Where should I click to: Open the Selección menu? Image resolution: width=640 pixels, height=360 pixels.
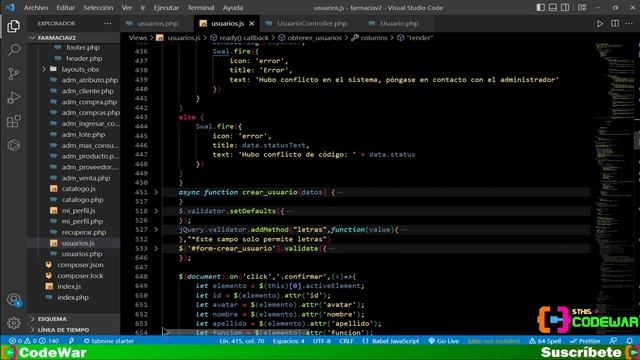point(98,8)
